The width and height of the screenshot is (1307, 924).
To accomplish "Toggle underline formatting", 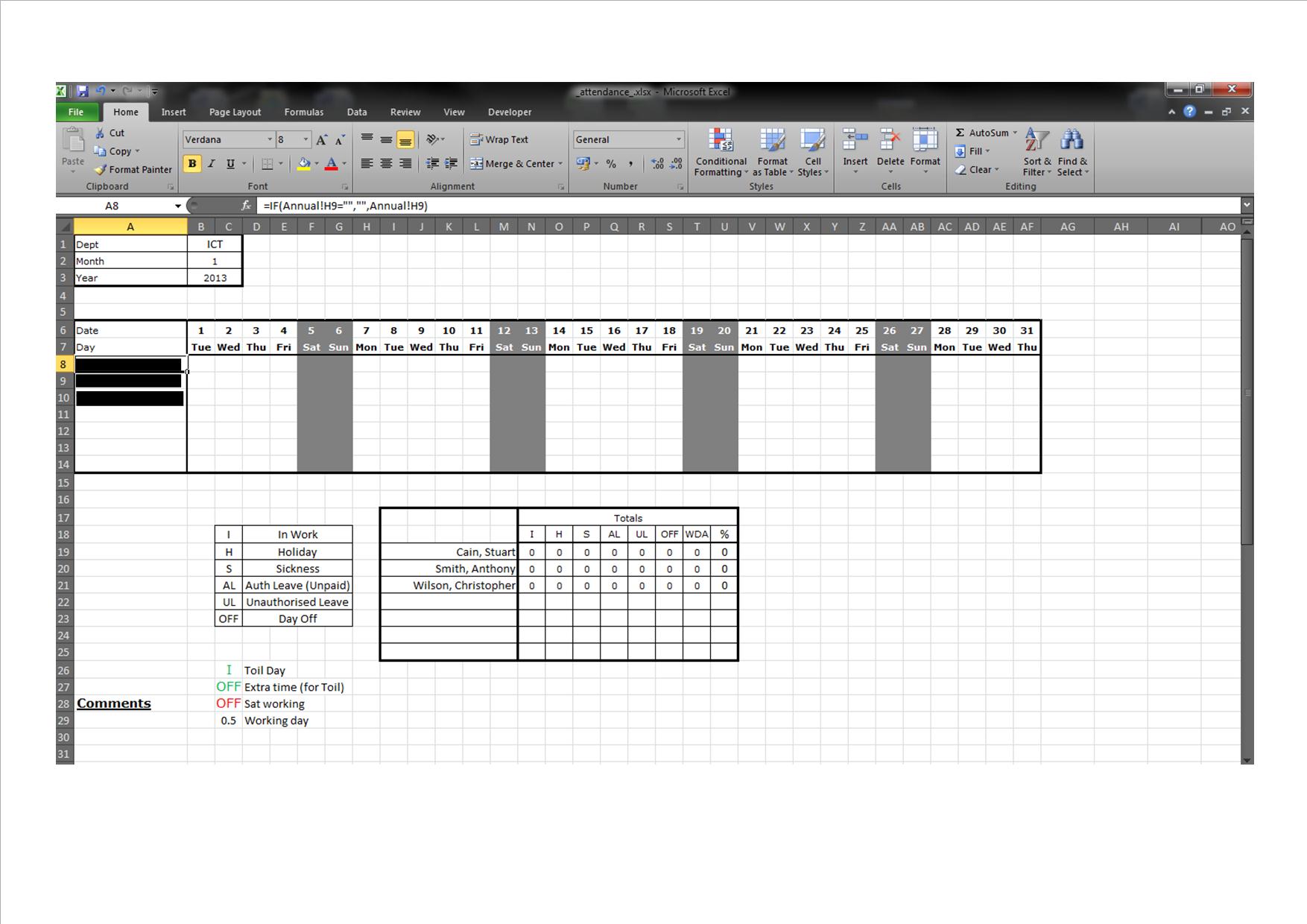I will pyautogui.click(x=230, y=163).
